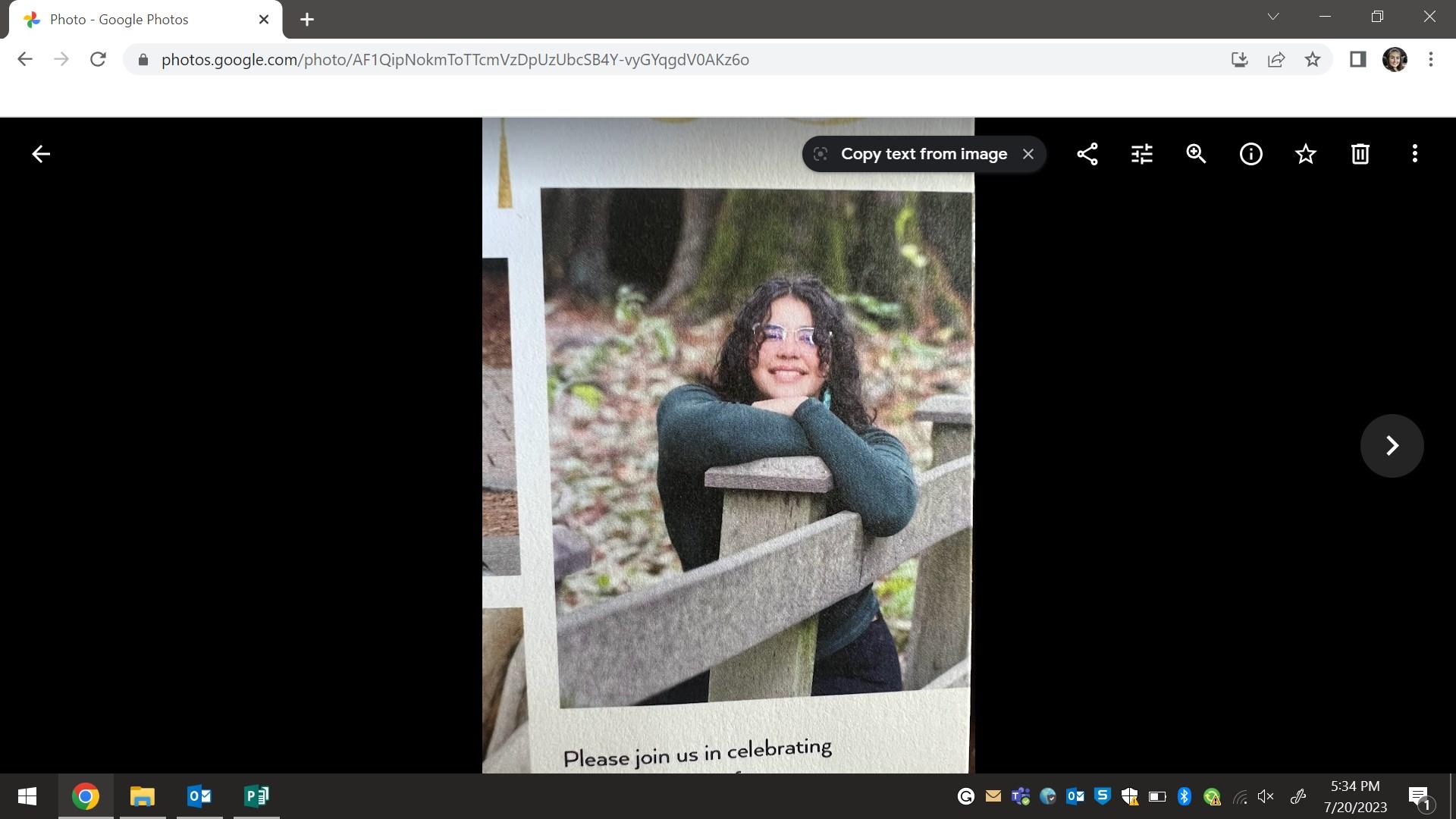Screen dimensions: 1456x819
Task: Open the share photo icon
Action: [x=1087, y=154]
